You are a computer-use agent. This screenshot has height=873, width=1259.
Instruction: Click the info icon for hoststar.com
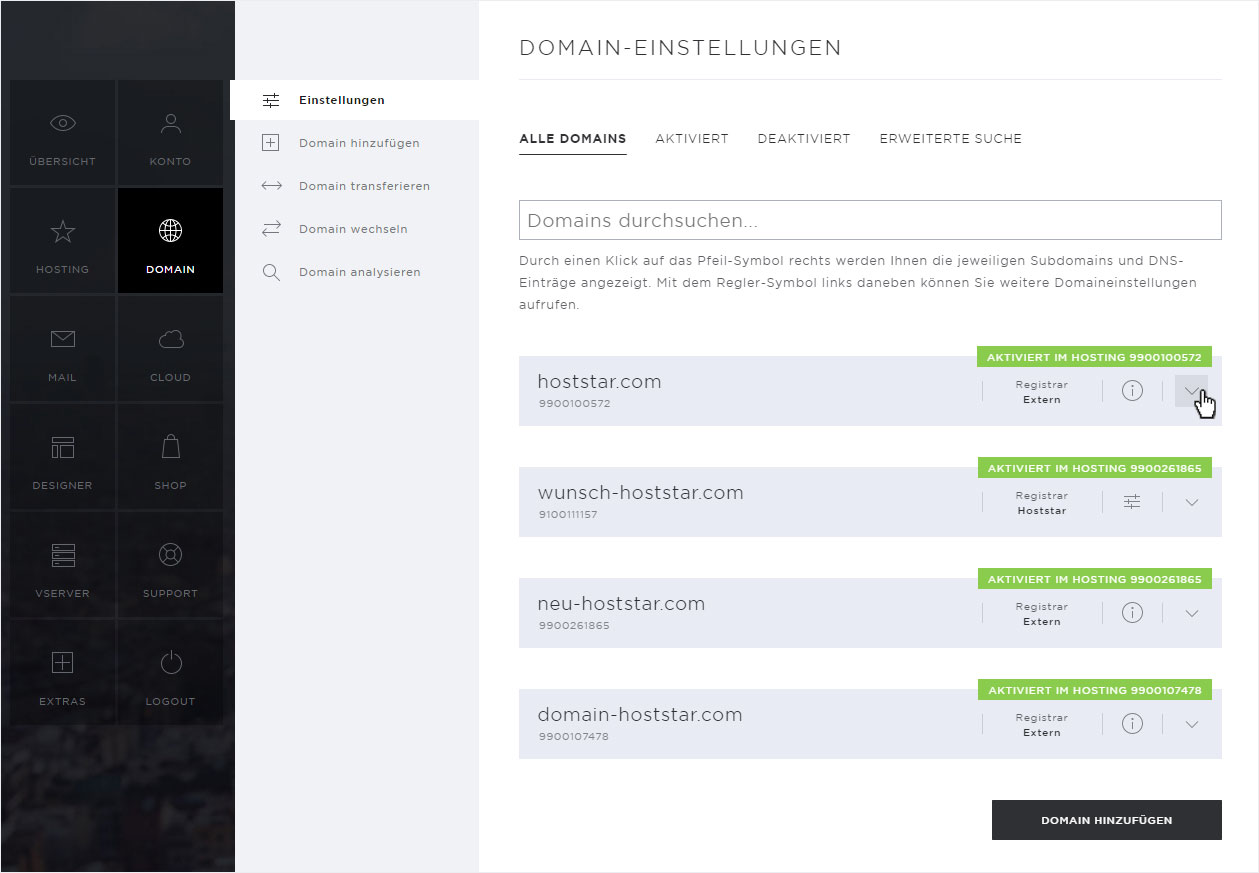pyautogui.click(x=1132, y=391)
